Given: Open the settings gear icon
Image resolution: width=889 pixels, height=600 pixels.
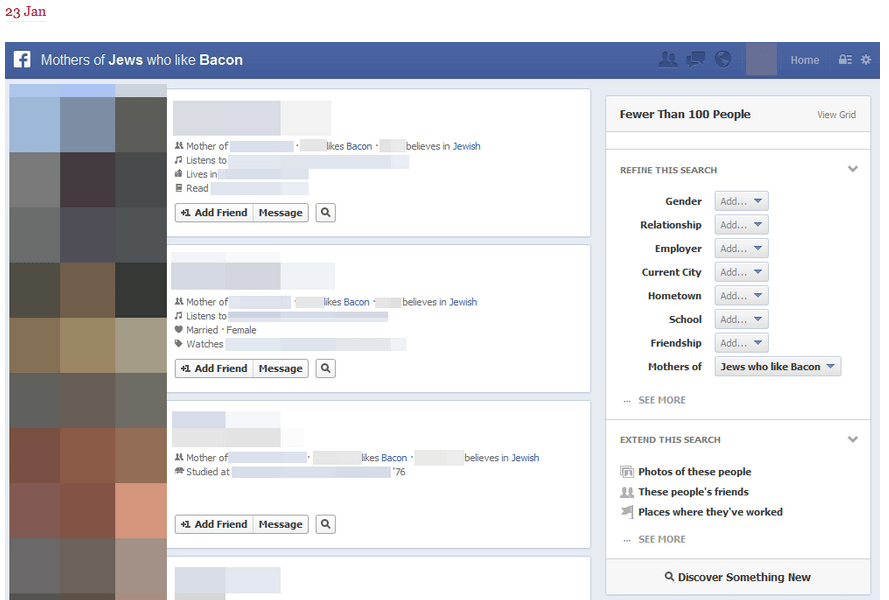Looking at the screenshot, I should [866, 60].
